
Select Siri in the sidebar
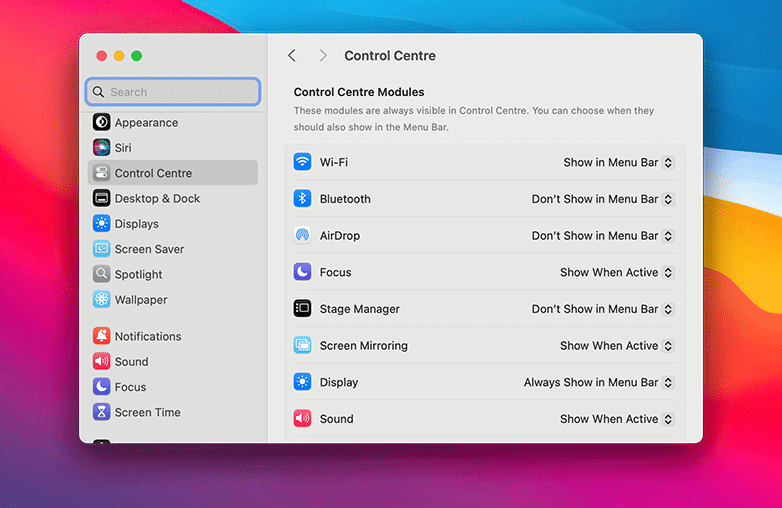pyautogui.click(x=173, y=148)
